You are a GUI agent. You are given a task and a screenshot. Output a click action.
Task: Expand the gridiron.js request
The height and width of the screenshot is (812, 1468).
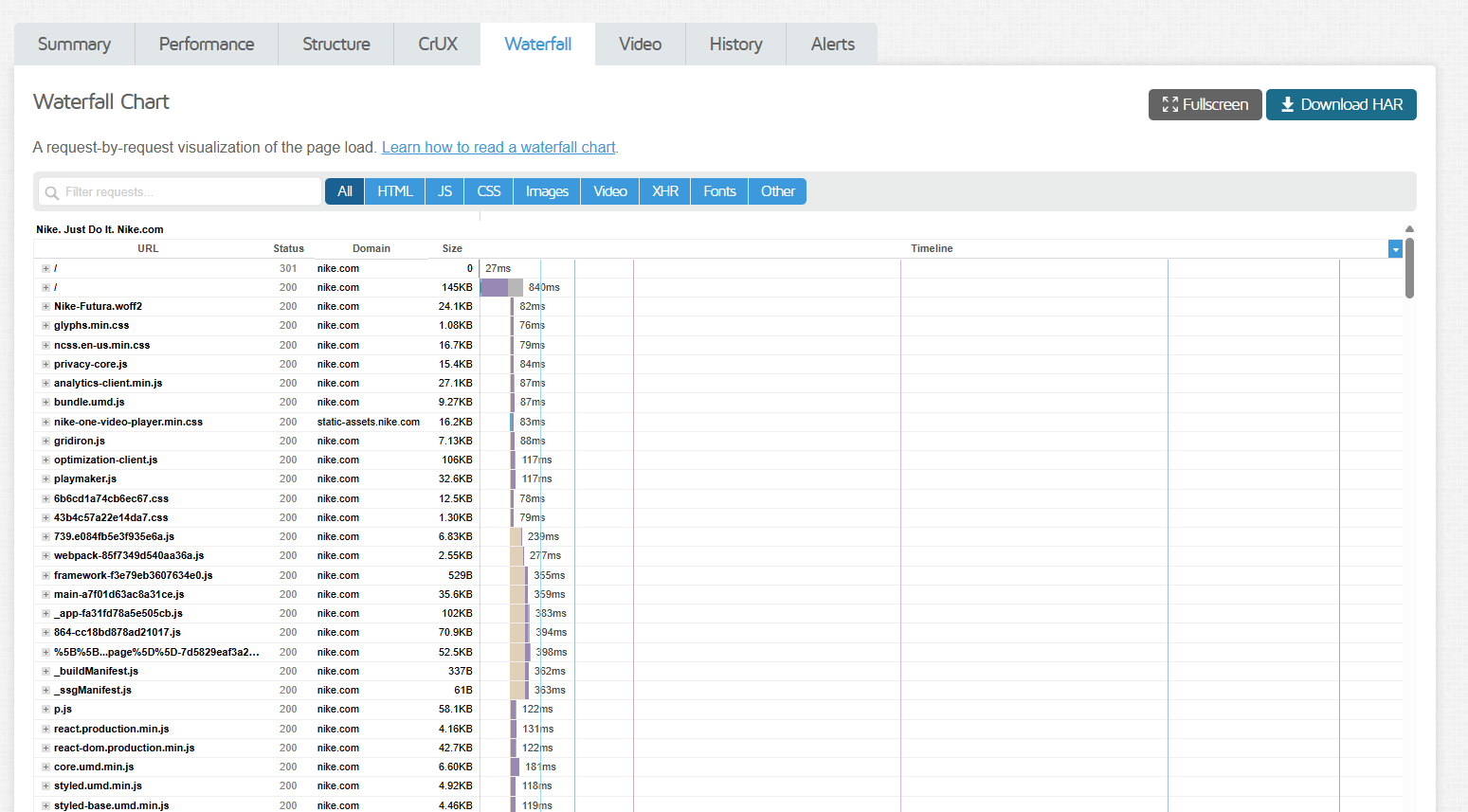[x=45, y=442]
